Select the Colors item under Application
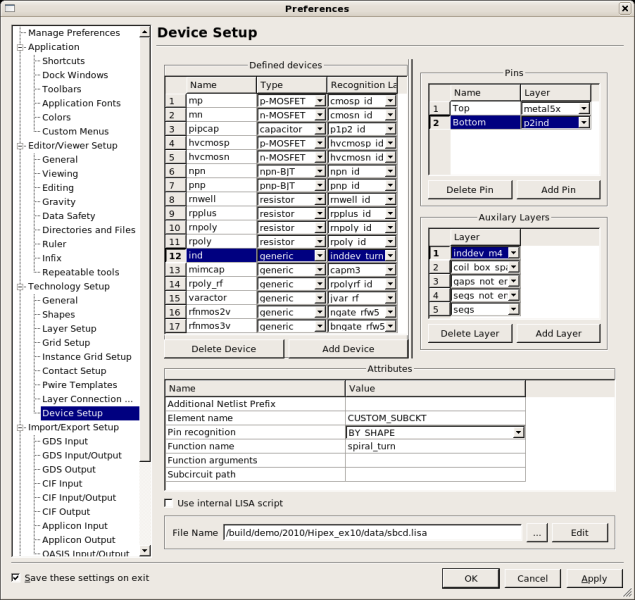Screen dimensions: 635x600 (x=56, y=117)
